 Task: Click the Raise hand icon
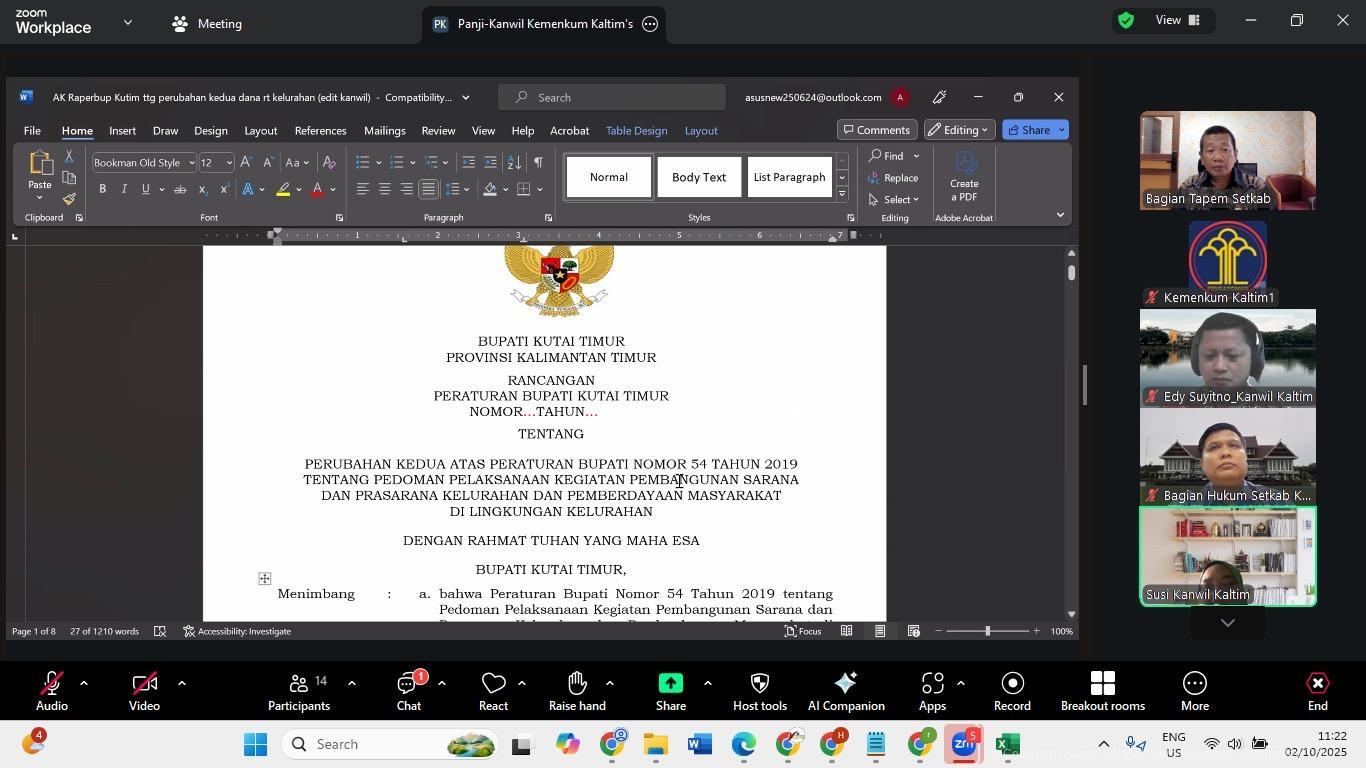[577, 691]
